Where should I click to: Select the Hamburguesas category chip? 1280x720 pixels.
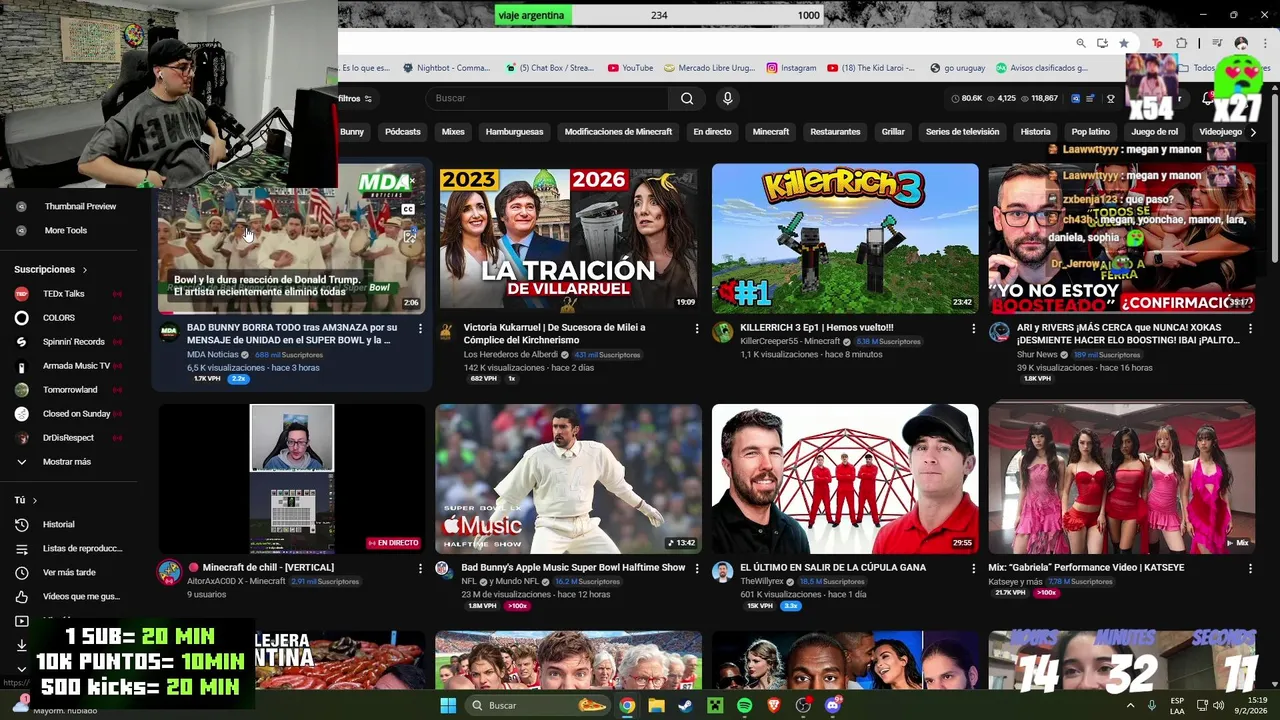pos(514,132)
